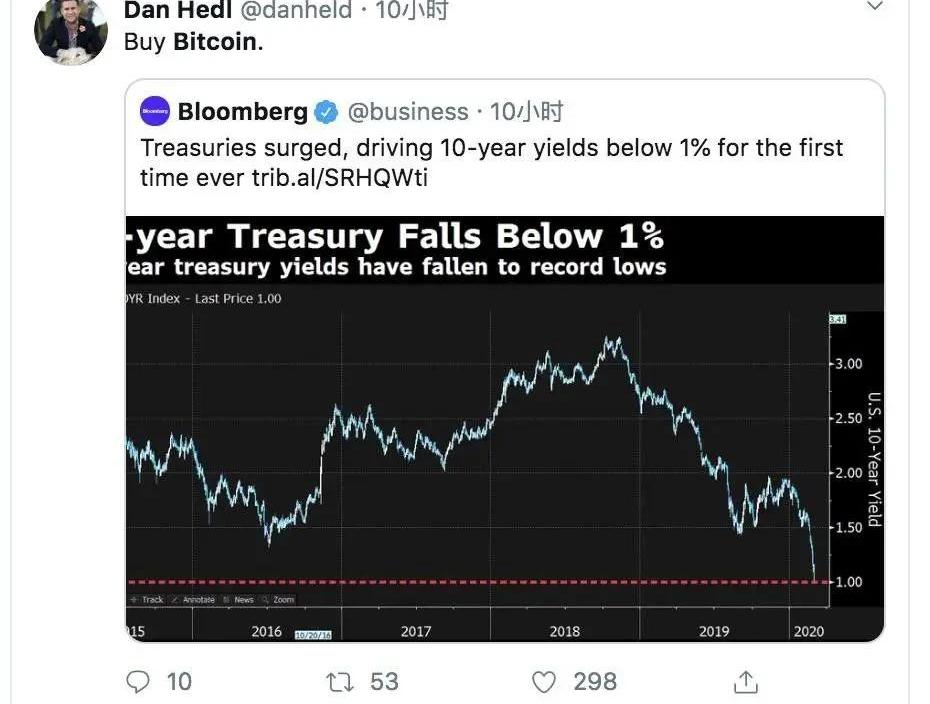Image resolution: width=930 pixels, height=704 pixels.
Task: Click the Annotate tool on the chart
Action: click(195, 600)
